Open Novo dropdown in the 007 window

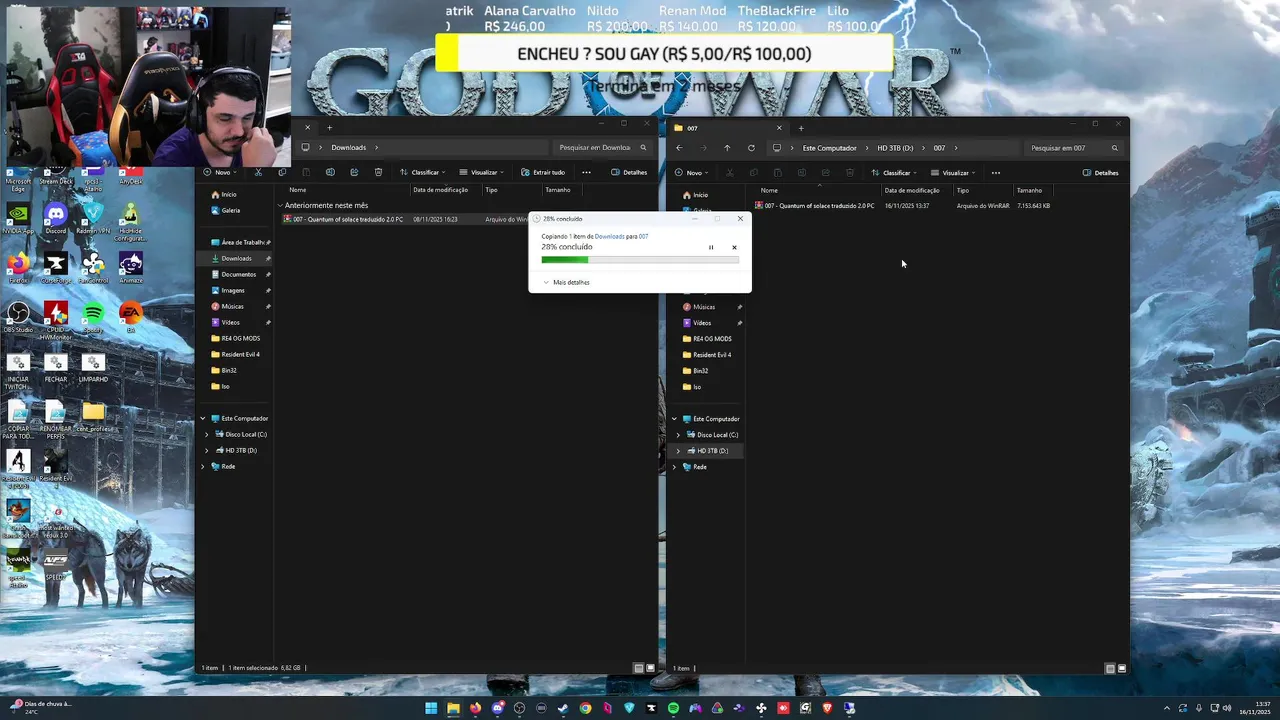[x=693, y=172]
